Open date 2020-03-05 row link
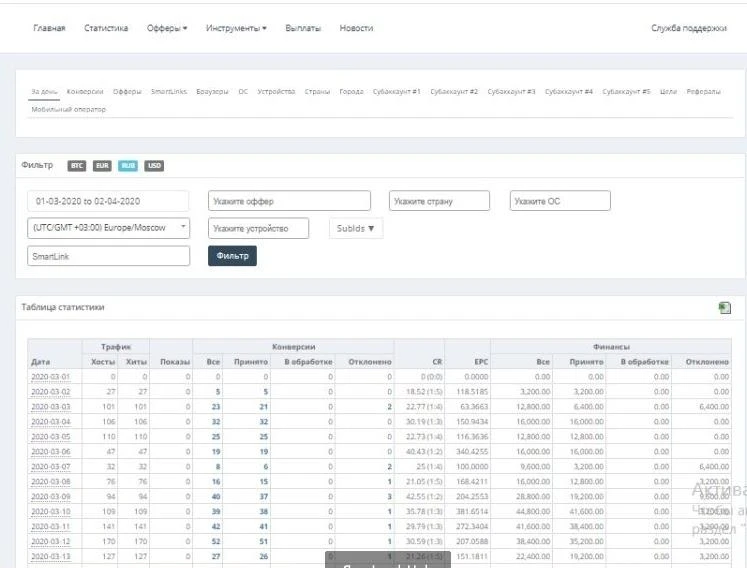 (x=50, y=437)
